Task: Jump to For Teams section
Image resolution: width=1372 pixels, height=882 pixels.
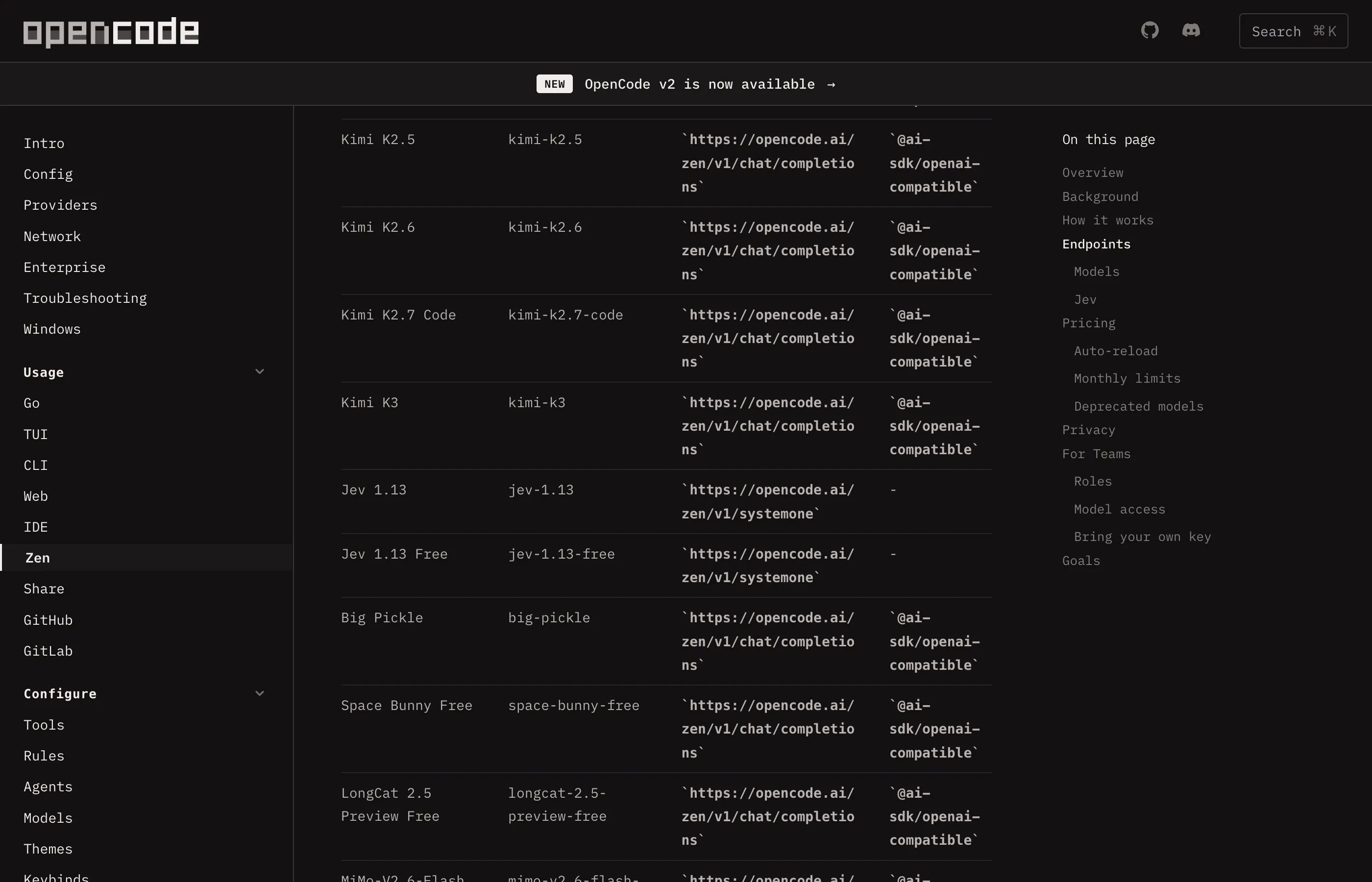Action: pos(1096,454)
